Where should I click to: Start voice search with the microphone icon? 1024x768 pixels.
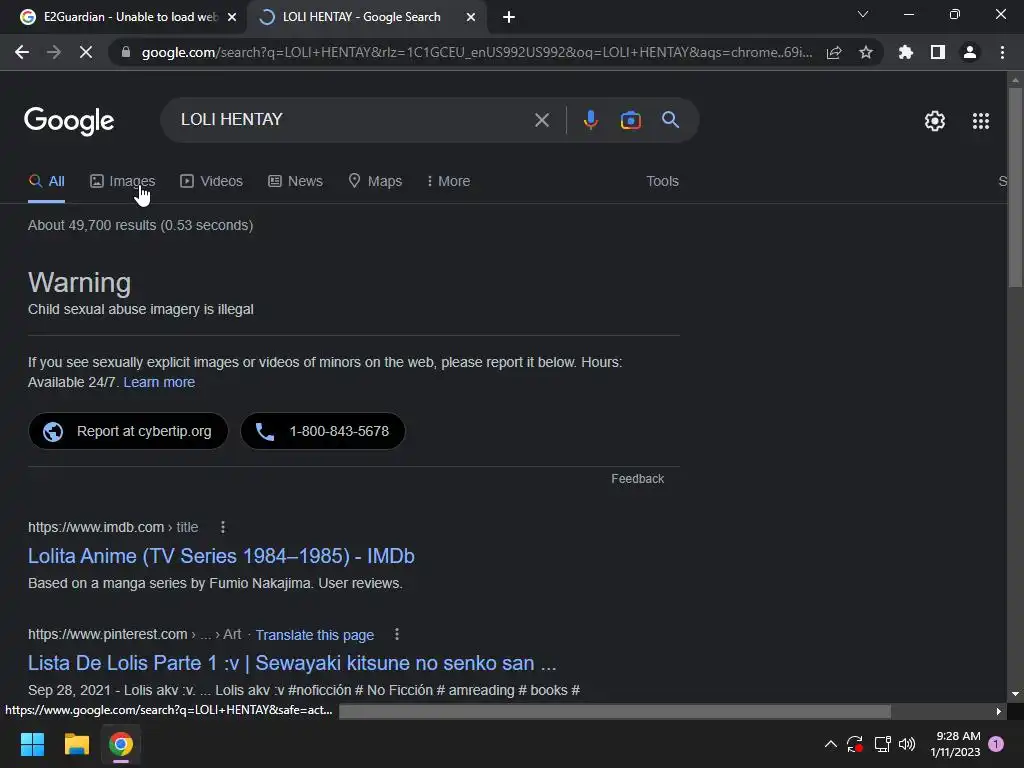[x=590, y=120]
